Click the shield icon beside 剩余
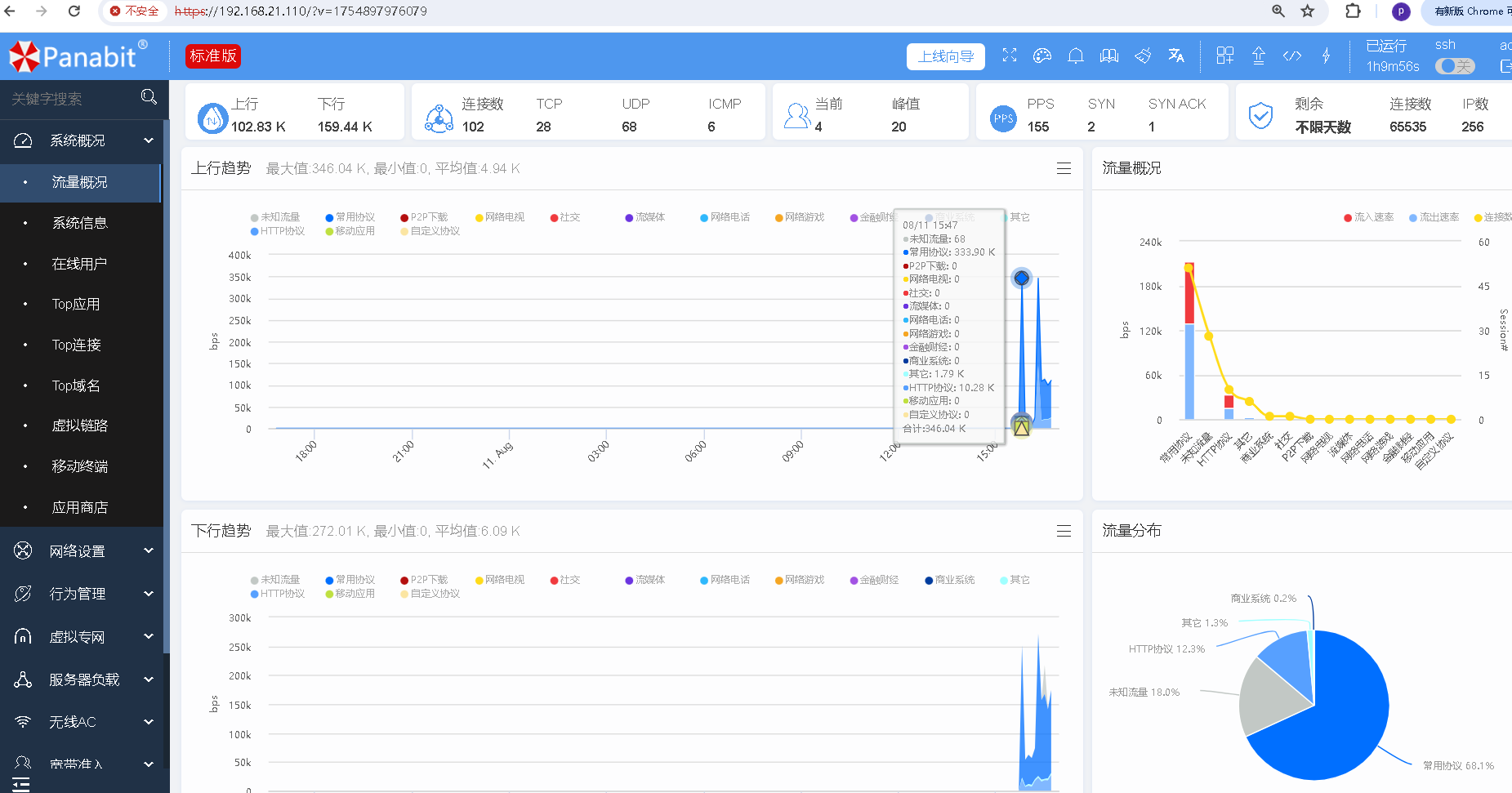Viewport: 1512px width, 793px height. pyautogui.click(x=1260, y=116)
